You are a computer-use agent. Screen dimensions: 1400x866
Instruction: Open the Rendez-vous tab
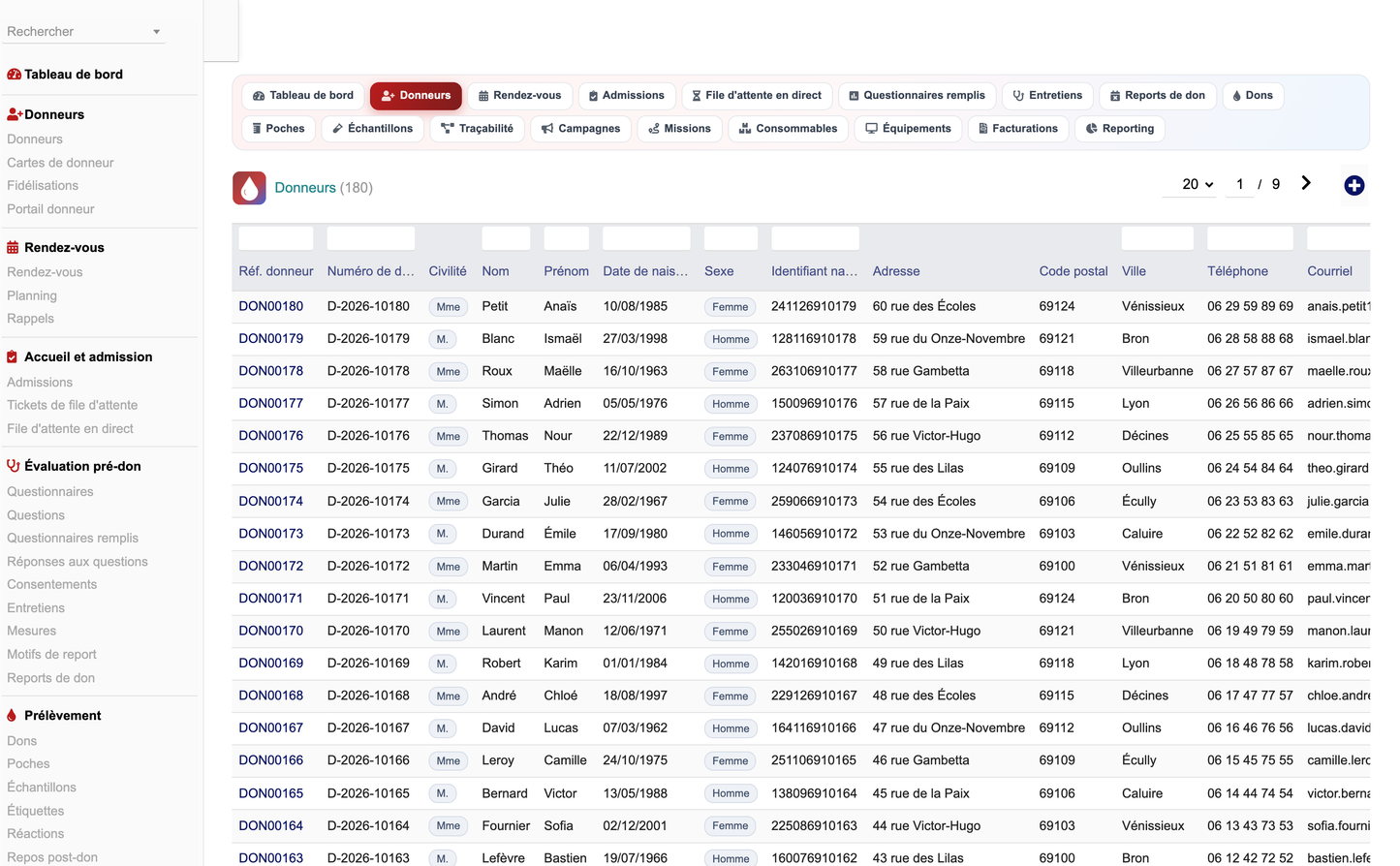[520, 96]
